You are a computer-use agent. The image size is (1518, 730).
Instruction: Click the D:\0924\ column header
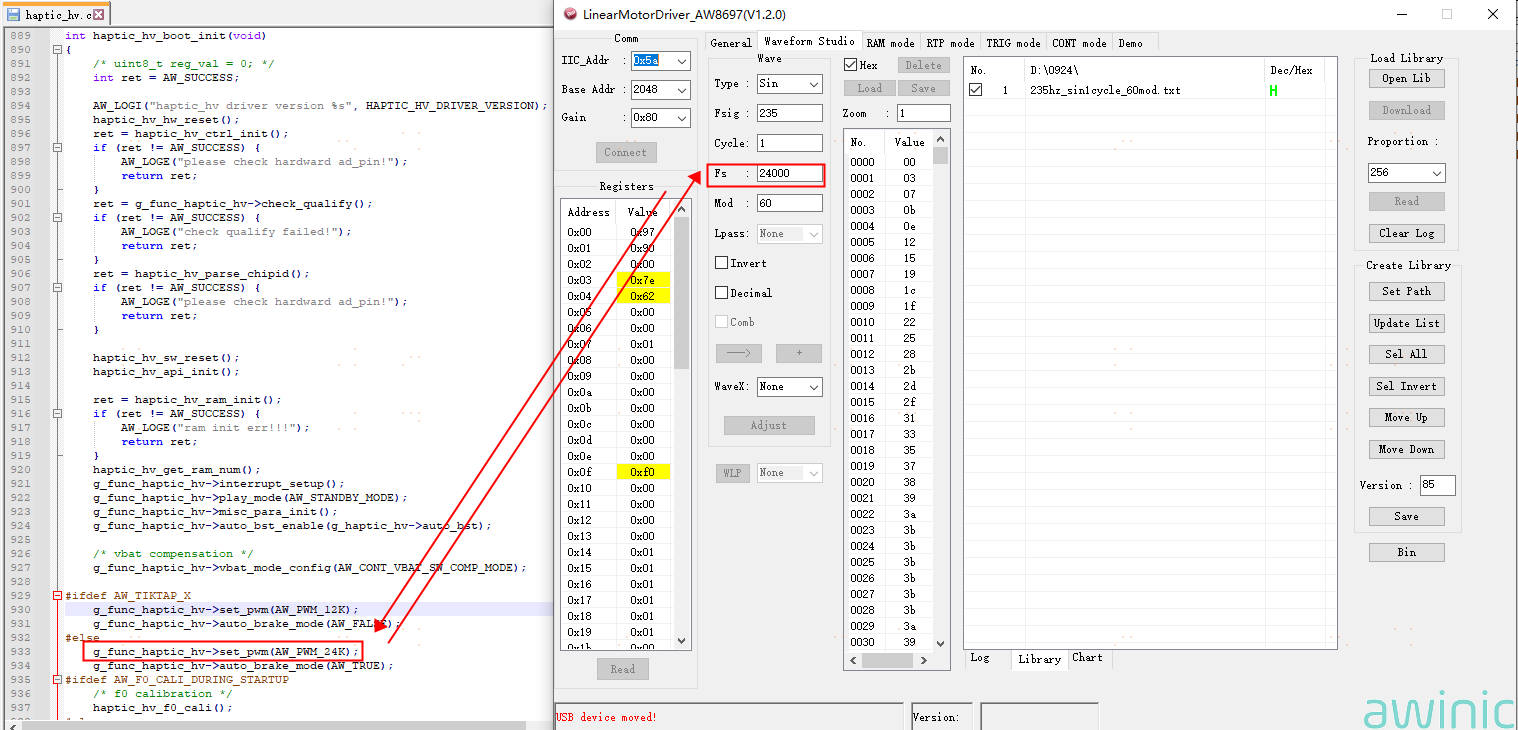pyautogui.click(x=1054, y=70)
